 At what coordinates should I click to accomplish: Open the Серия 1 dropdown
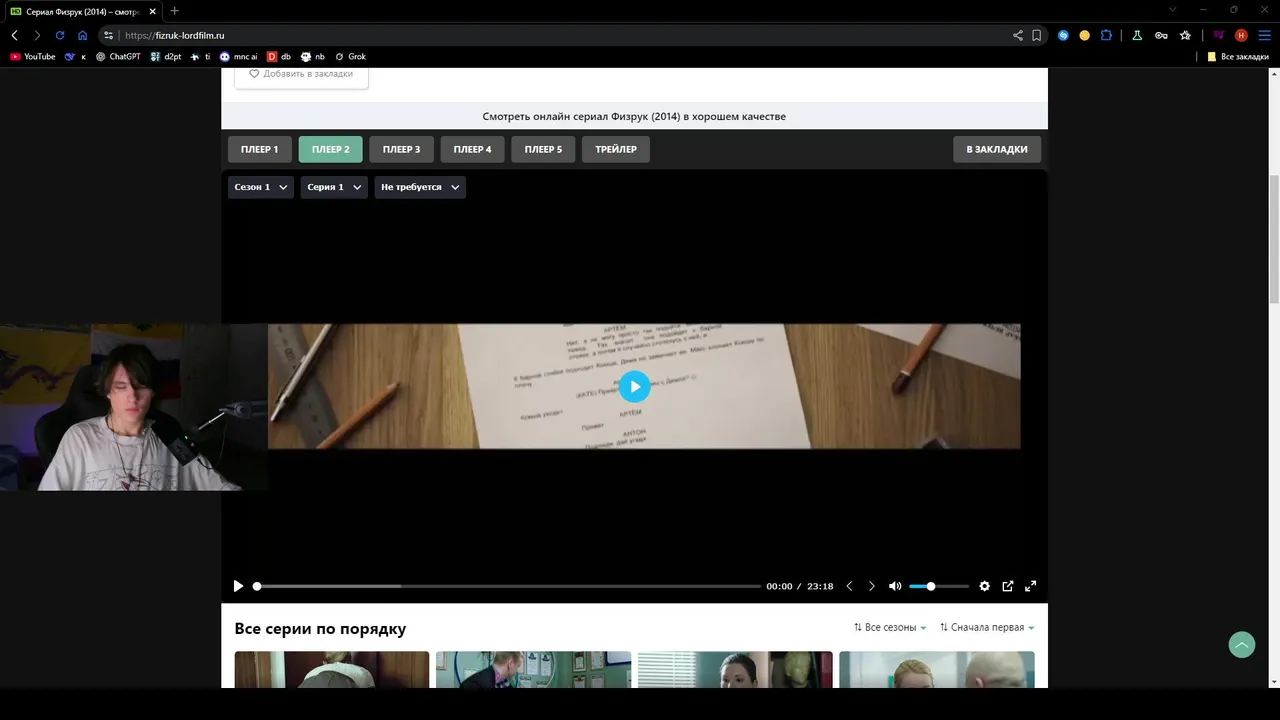click(334, 187)
